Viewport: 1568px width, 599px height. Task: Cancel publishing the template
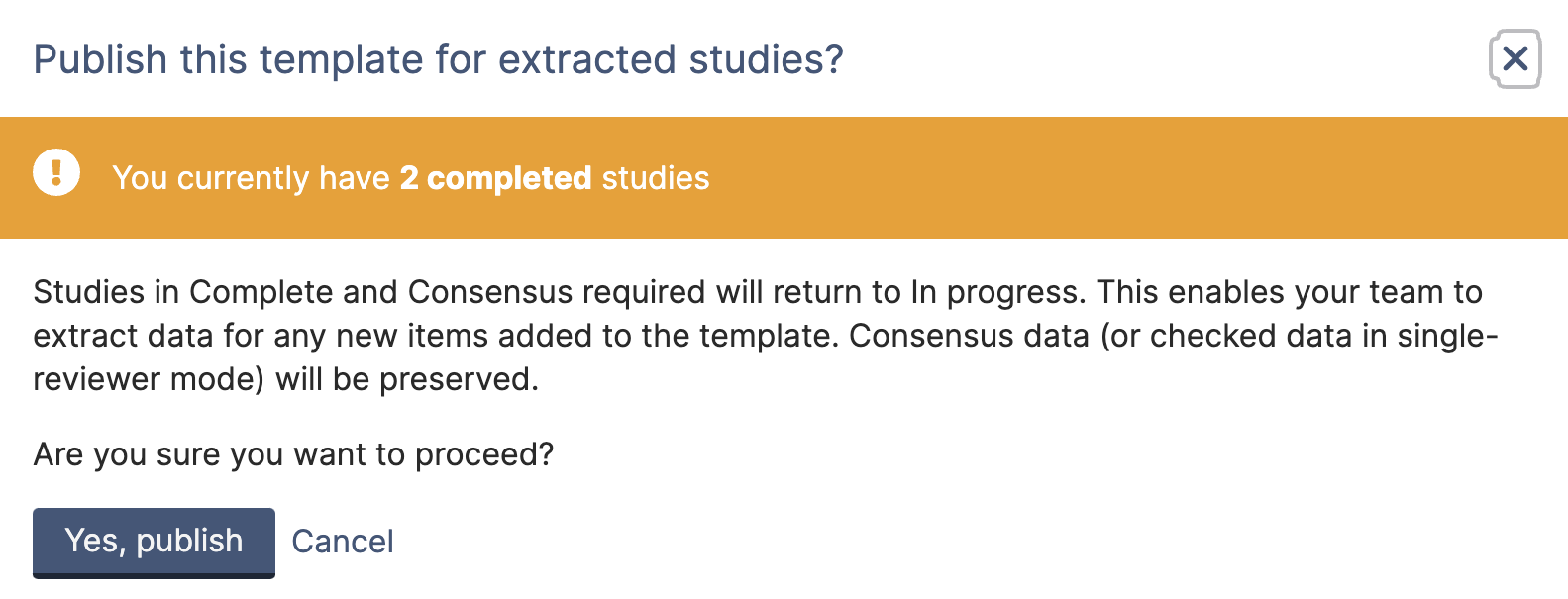pyautogui.click(x=343, y=542)
